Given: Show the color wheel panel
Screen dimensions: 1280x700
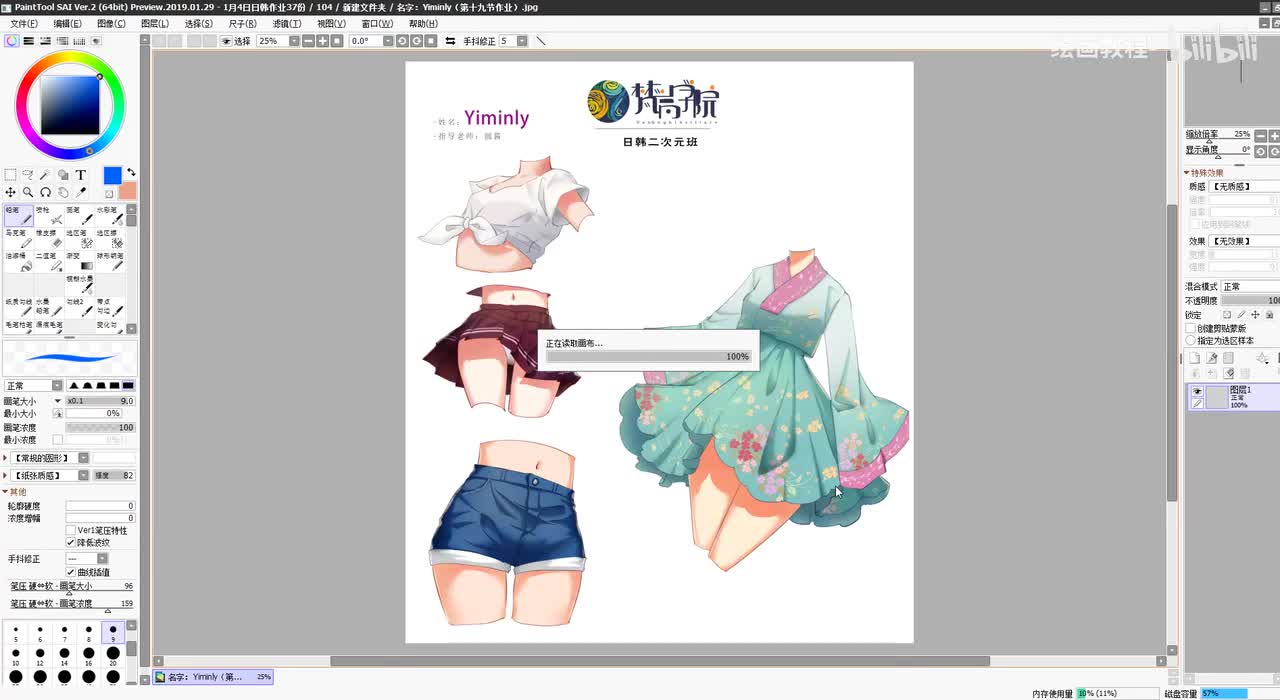Looking at the screenshot, I should click(11, 41).
